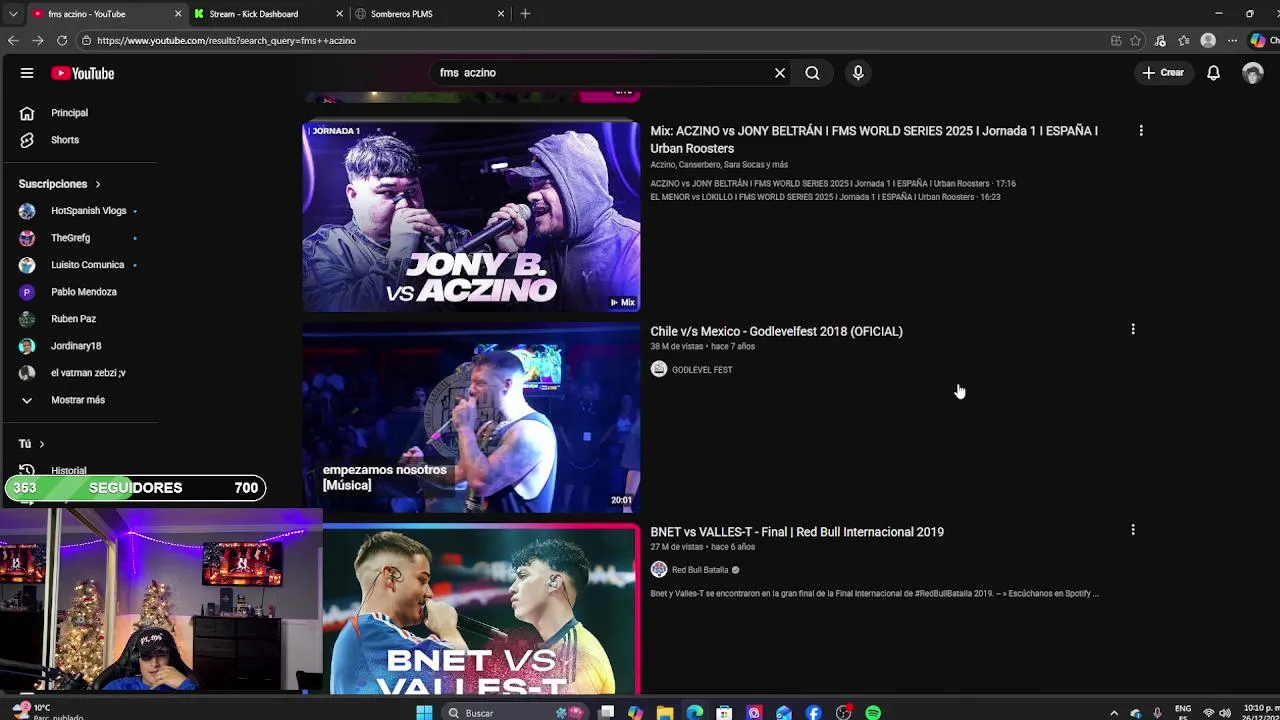This screenshot has width=1280, height=720.
Task: Reload the page
Action: pyautogui.click(x=62, y=41)
